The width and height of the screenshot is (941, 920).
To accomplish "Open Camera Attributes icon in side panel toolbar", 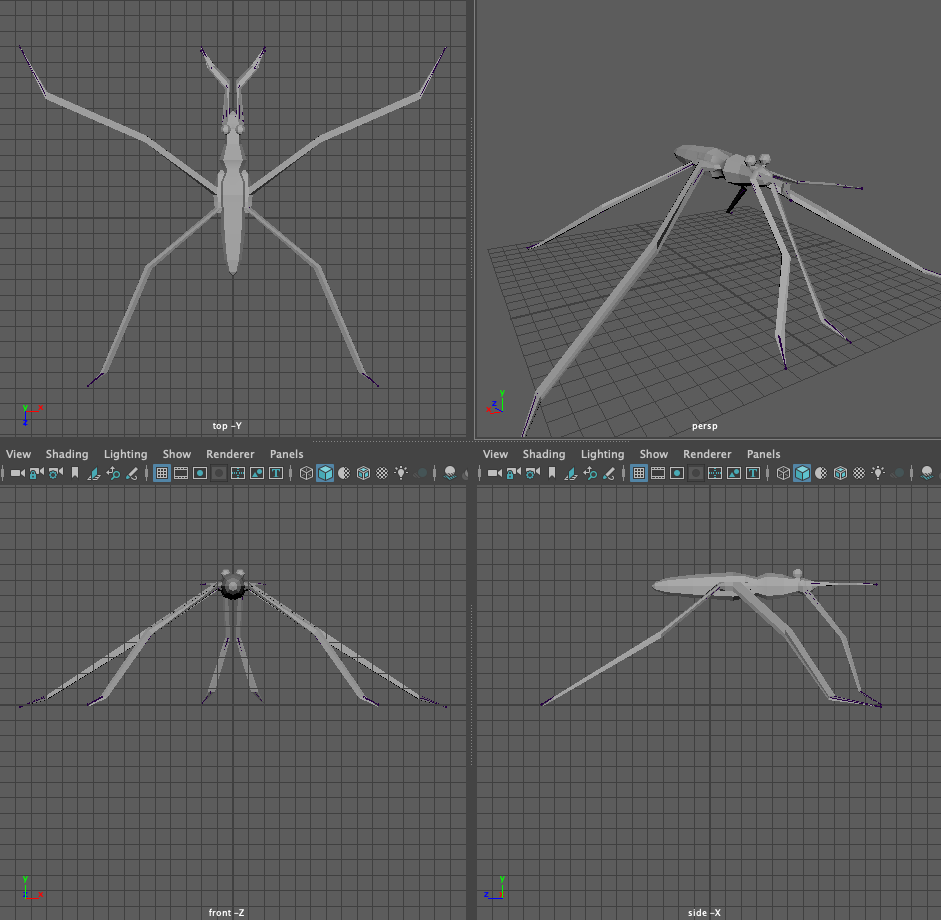I will click(533, 474).
